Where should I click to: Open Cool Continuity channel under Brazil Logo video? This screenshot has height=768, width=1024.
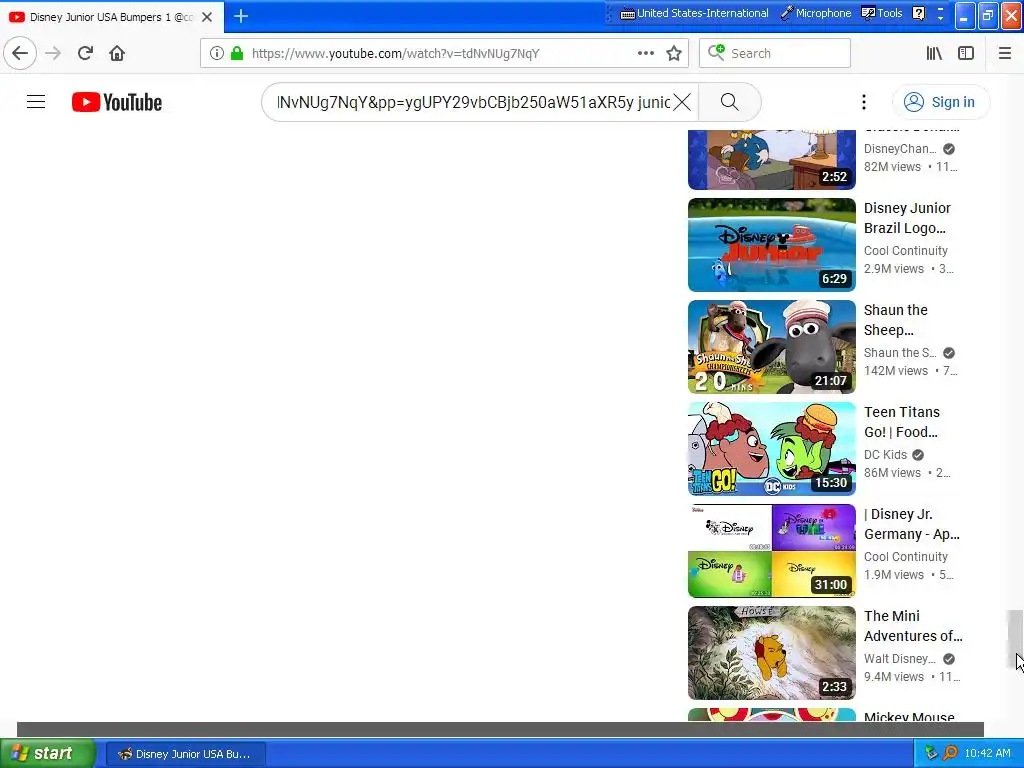905,251
